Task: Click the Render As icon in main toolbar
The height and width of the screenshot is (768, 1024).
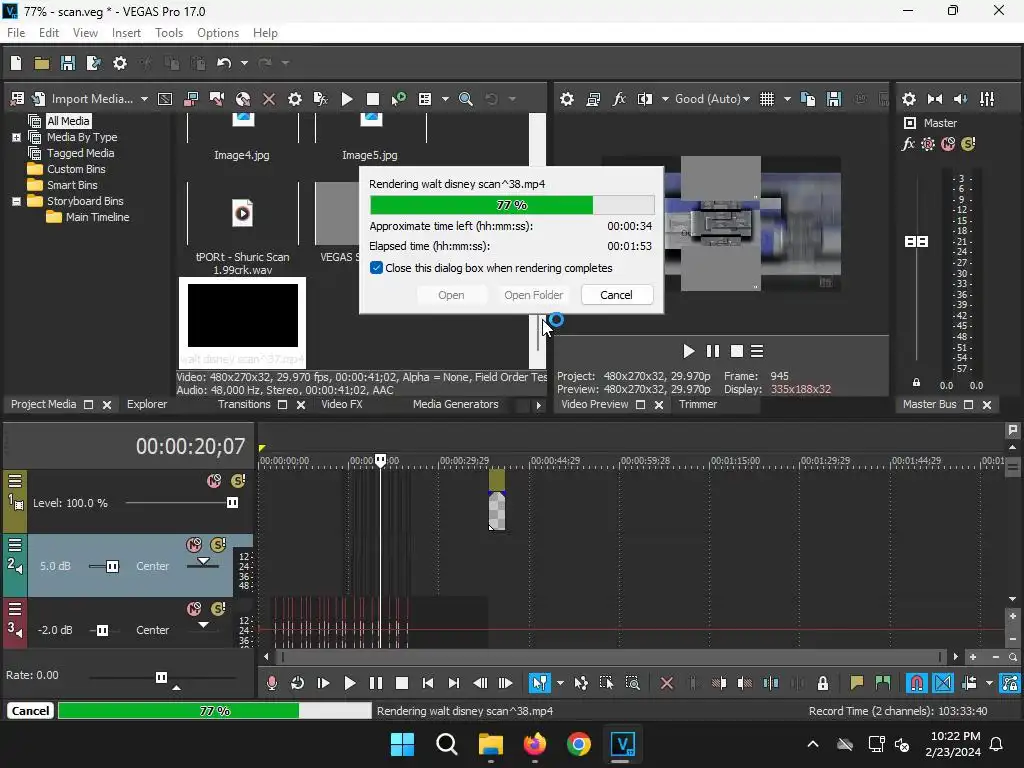Action: point(93,63)
